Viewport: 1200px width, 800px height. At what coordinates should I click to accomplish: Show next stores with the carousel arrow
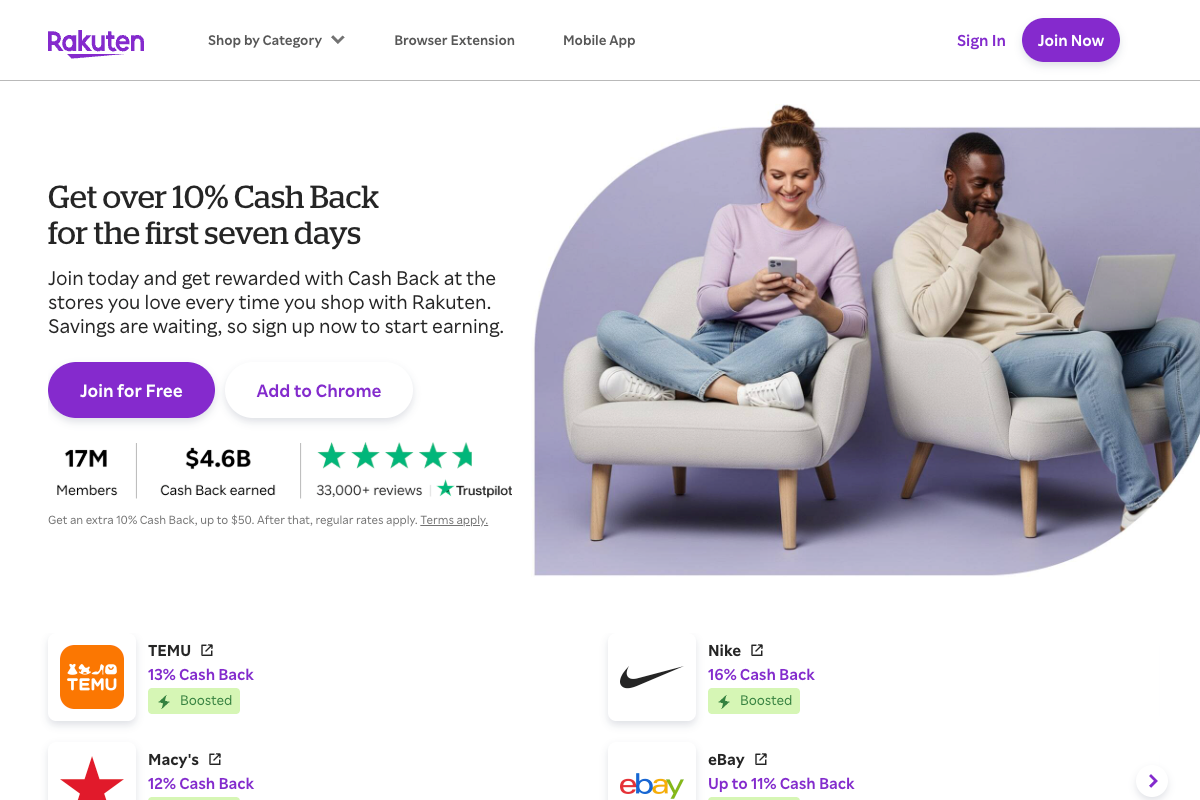1153,781
